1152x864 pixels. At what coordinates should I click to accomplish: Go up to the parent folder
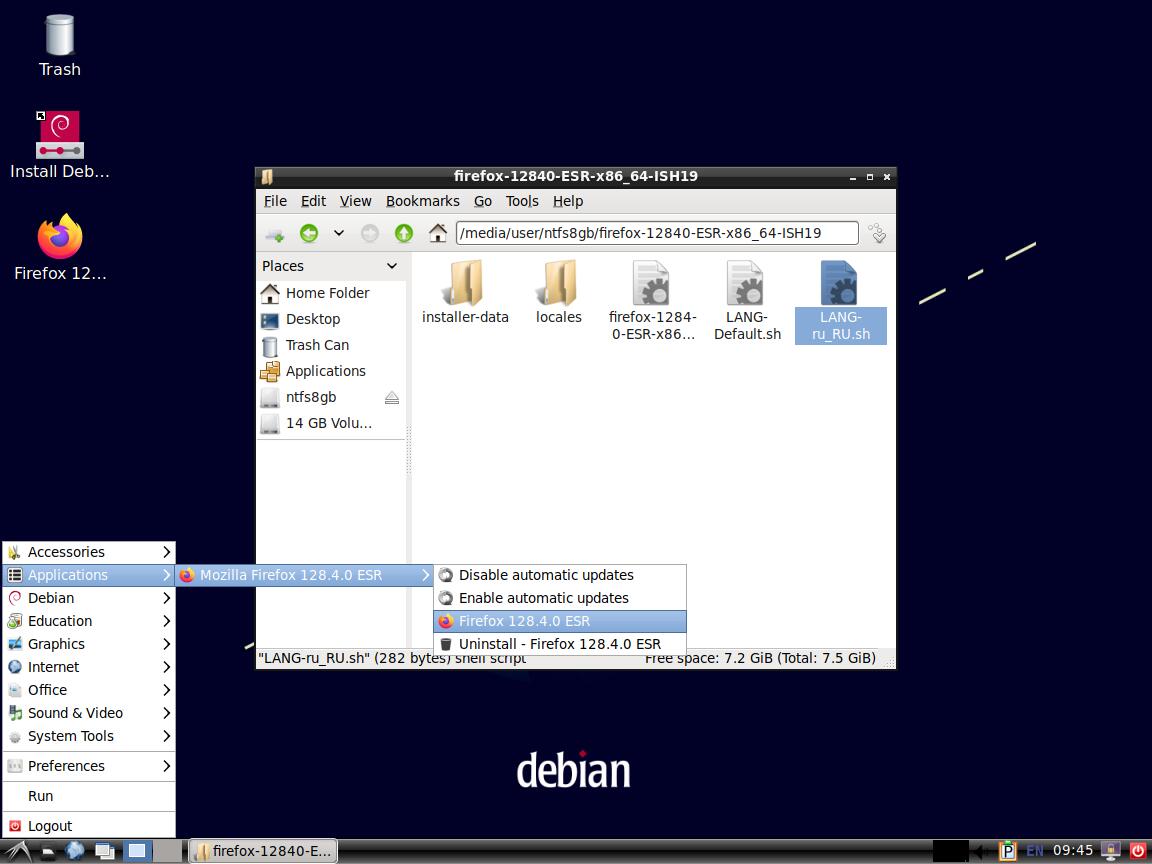tap(403, 234)
